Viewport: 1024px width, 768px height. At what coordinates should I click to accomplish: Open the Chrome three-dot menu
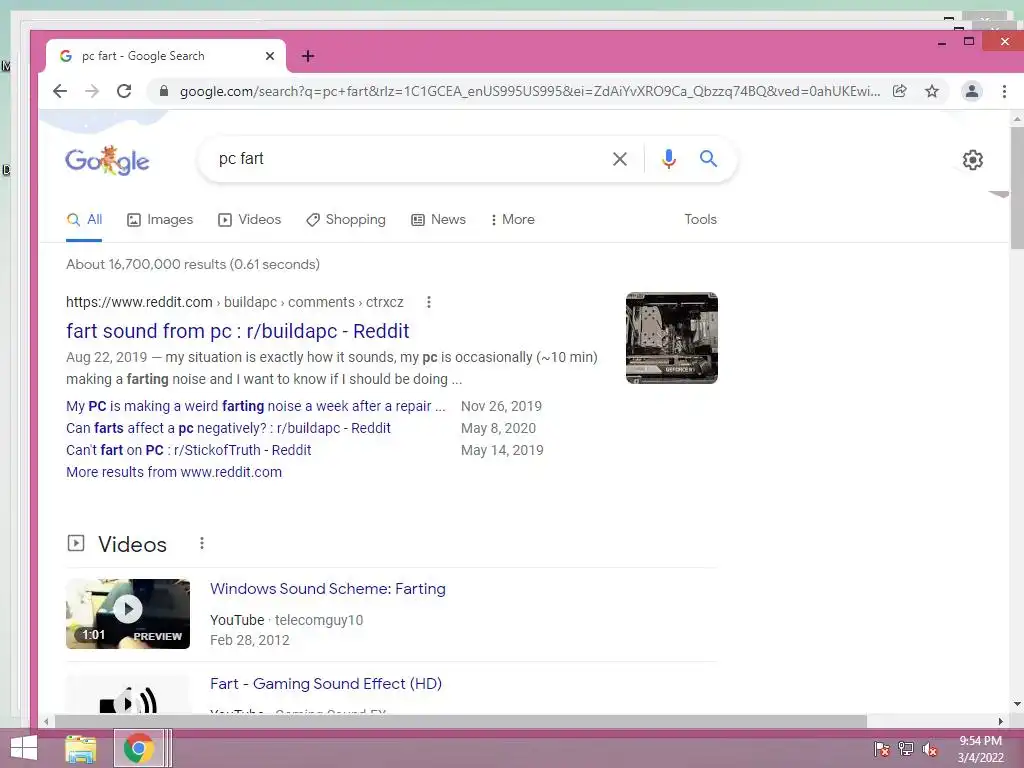(1004, 91)
